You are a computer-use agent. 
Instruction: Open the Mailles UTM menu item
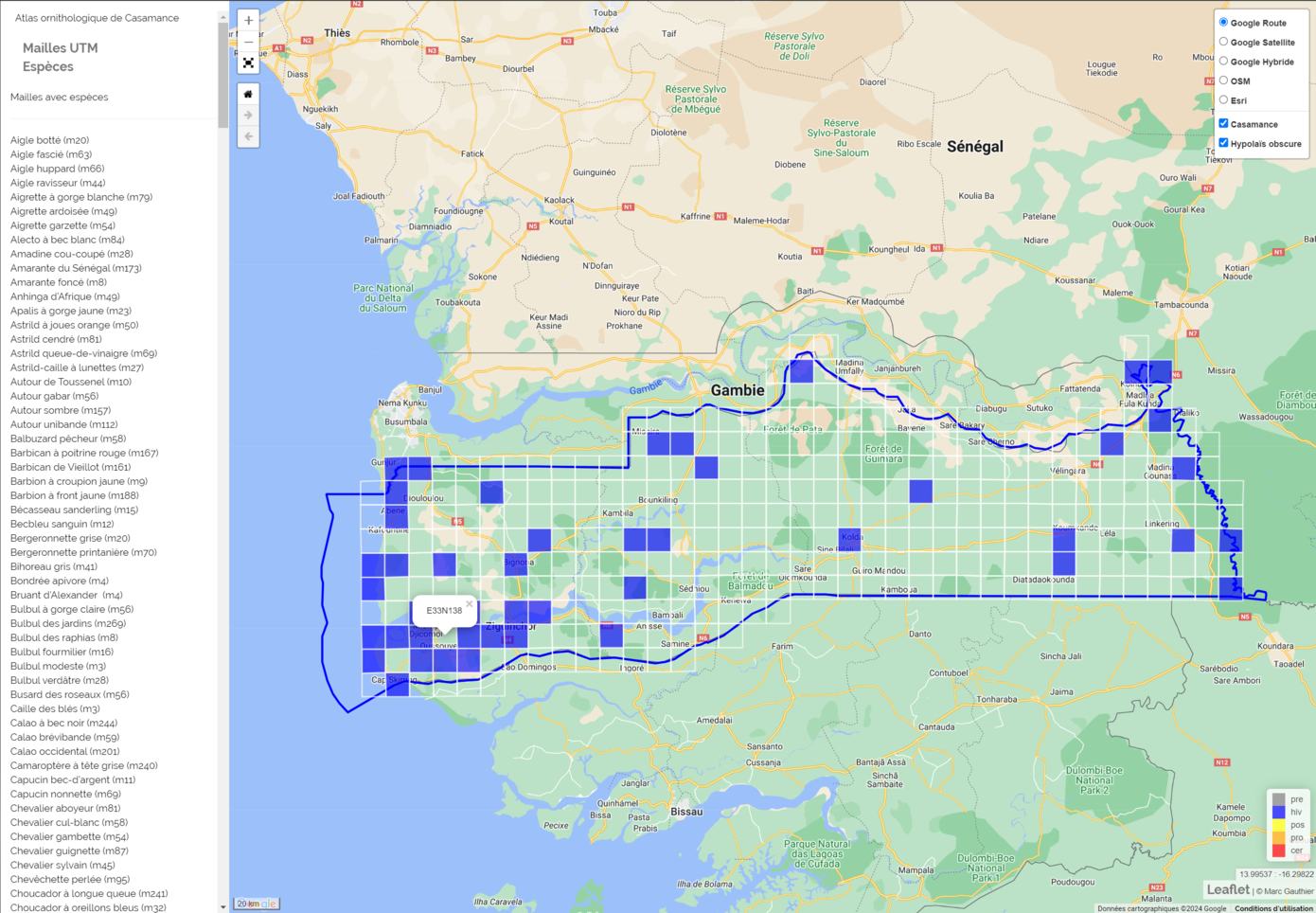60,47
